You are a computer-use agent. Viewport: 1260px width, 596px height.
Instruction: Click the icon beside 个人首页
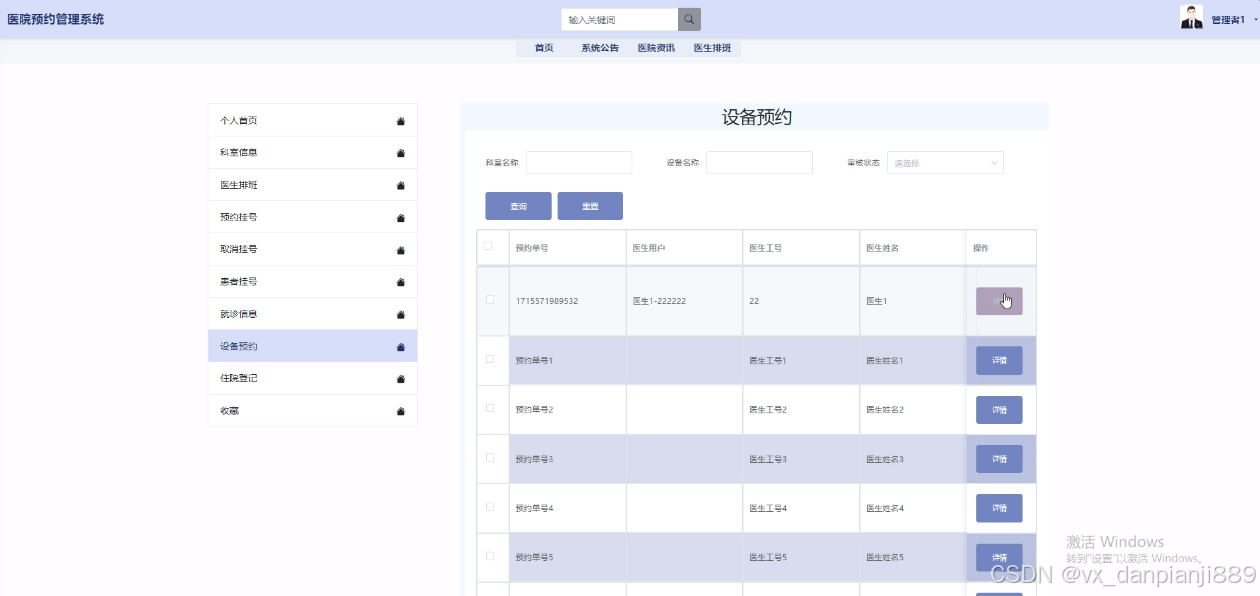(401, 121)
